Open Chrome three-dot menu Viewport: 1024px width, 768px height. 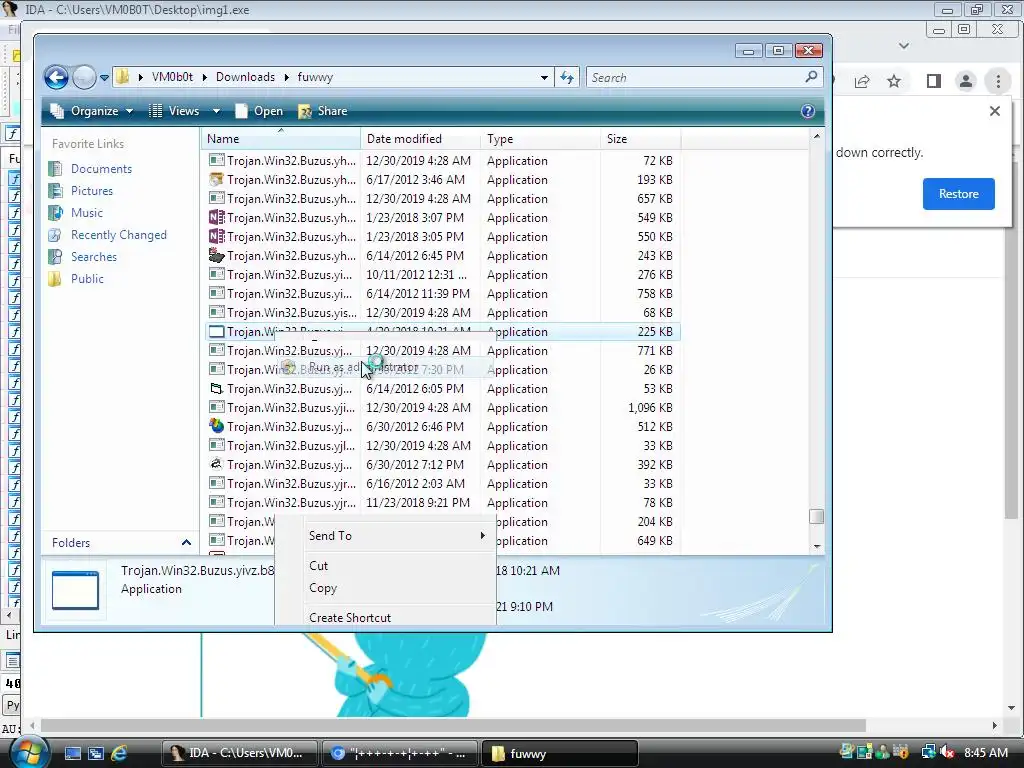click(x=998, y=81)
